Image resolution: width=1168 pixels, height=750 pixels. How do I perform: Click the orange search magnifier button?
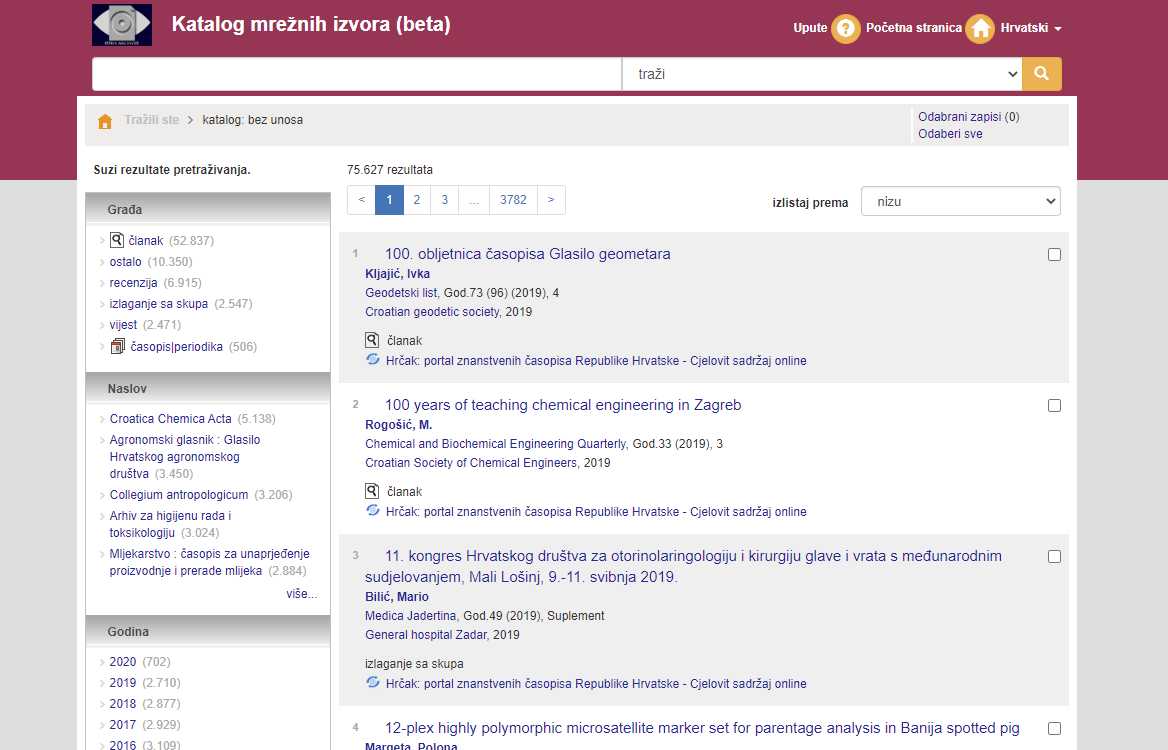pyautogui.click(x=1041, y=74)
